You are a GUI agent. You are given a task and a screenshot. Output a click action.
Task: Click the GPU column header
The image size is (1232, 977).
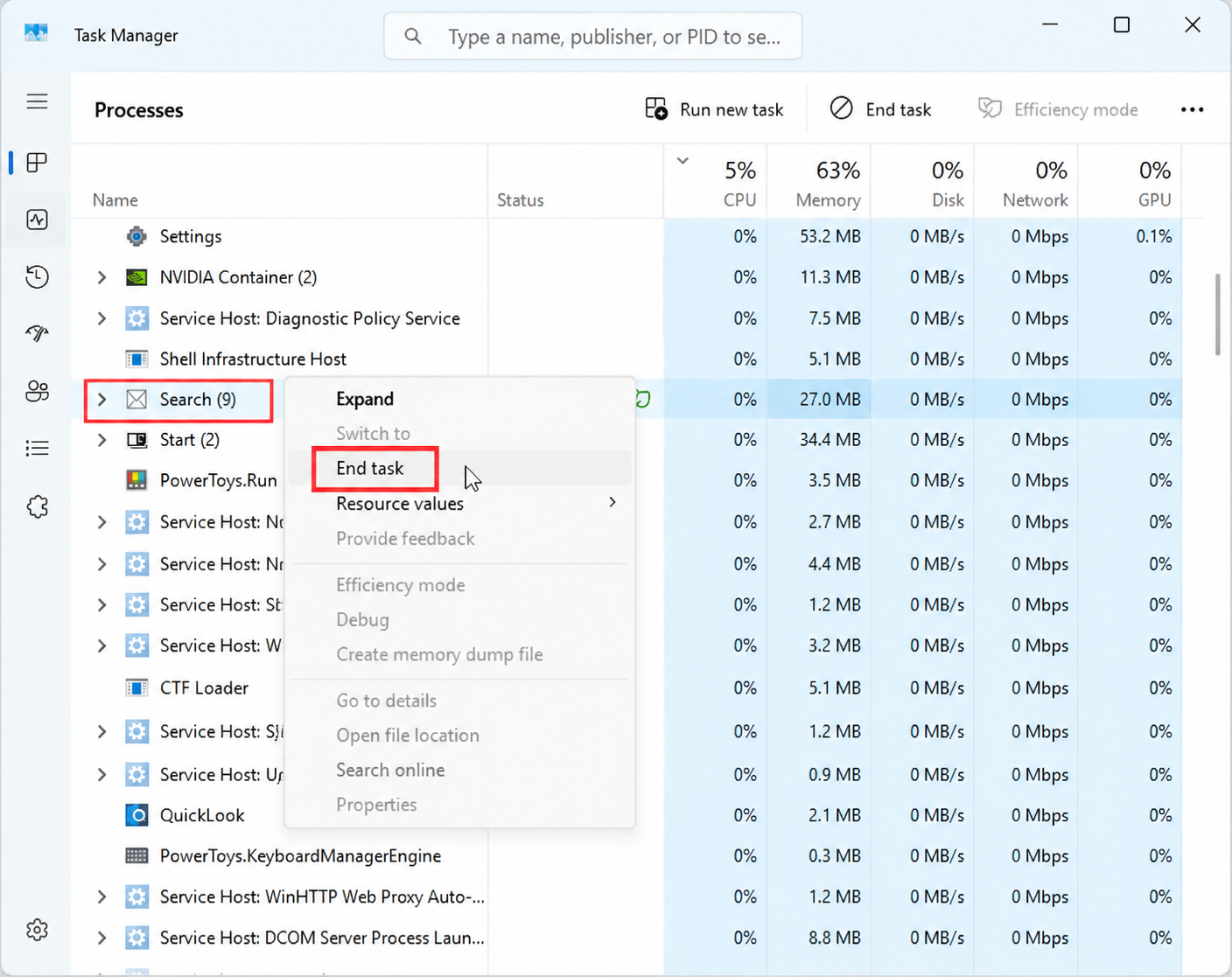tap(1130, 182)
